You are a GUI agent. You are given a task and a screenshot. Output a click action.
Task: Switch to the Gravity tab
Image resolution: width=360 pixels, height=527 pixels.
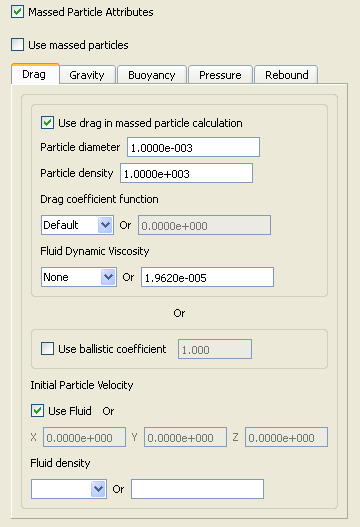(87, 75)
